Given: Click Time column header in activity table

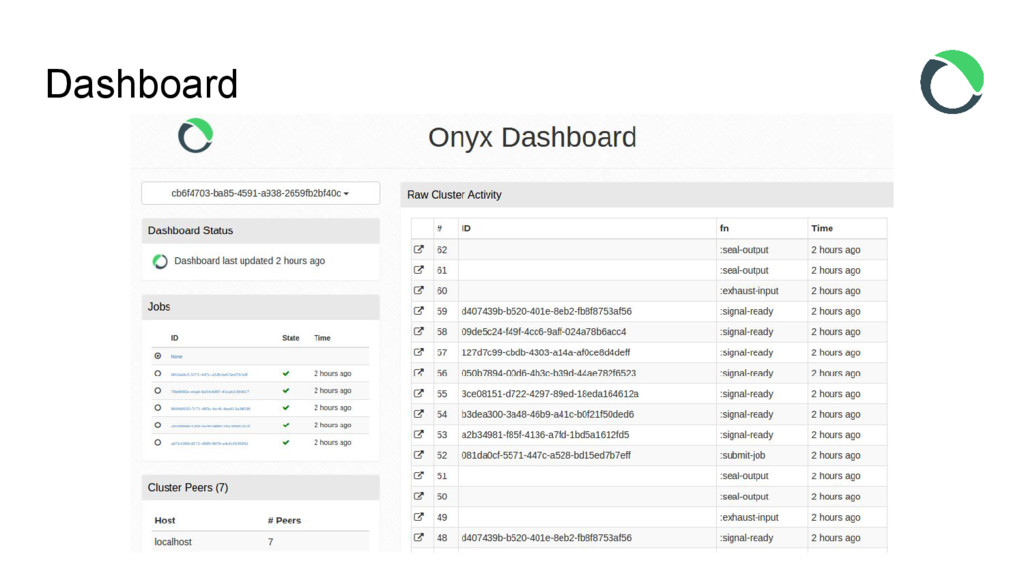Looking at the screenshot, I should pyautogui.click(x=822, y=228).
